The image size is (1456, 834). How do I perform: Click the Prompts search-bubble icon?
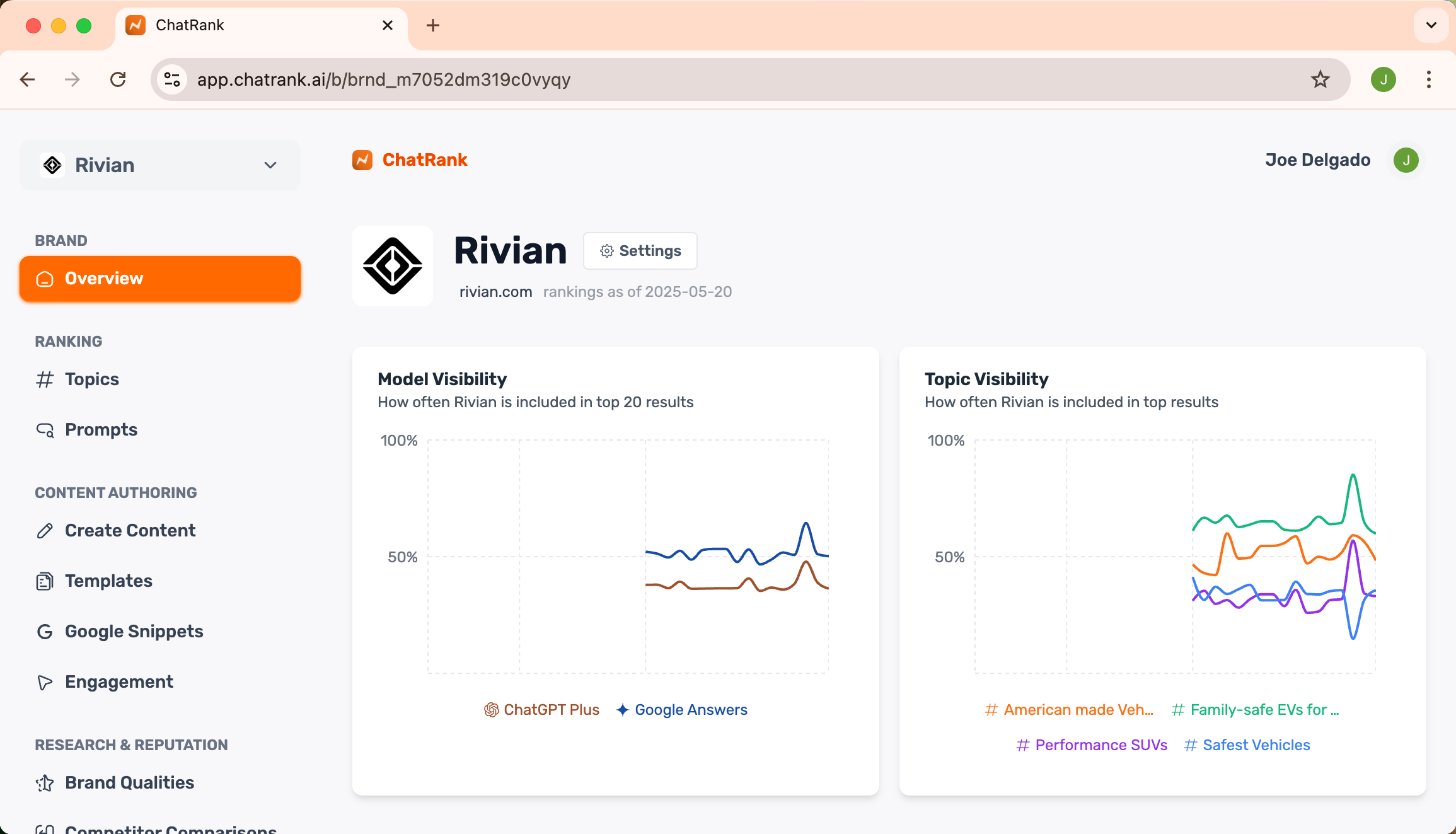click(45, 430)
